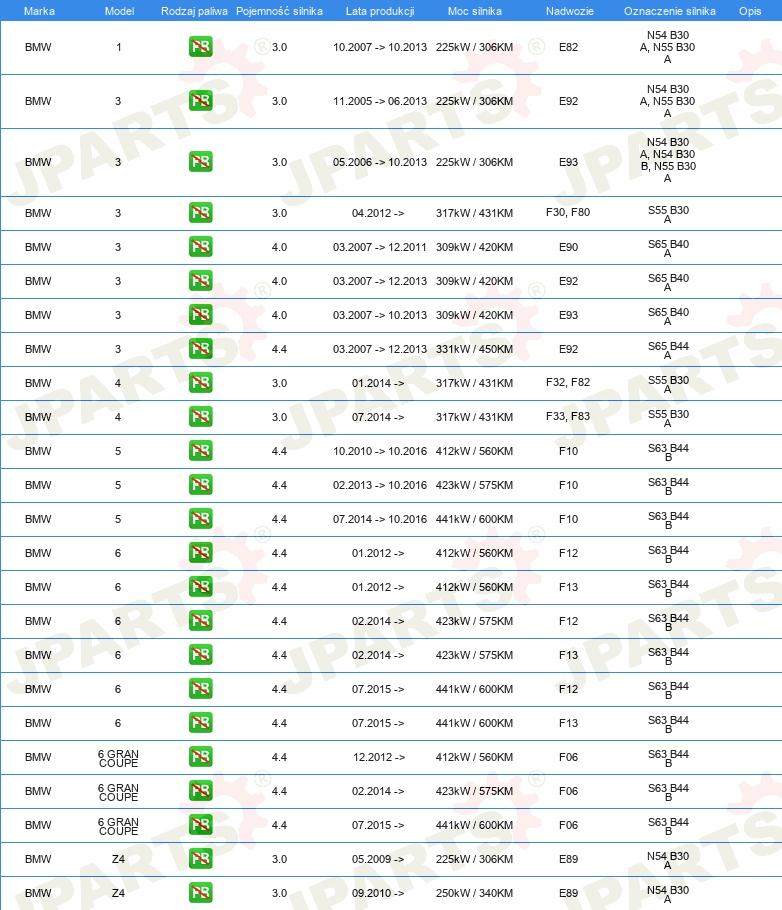The width and height of the screenshot is (782, 910).
Task: Click fuel icon in row dated 03.2007 -> 12.2013 with 309kW
Action: tap(200, 281)
